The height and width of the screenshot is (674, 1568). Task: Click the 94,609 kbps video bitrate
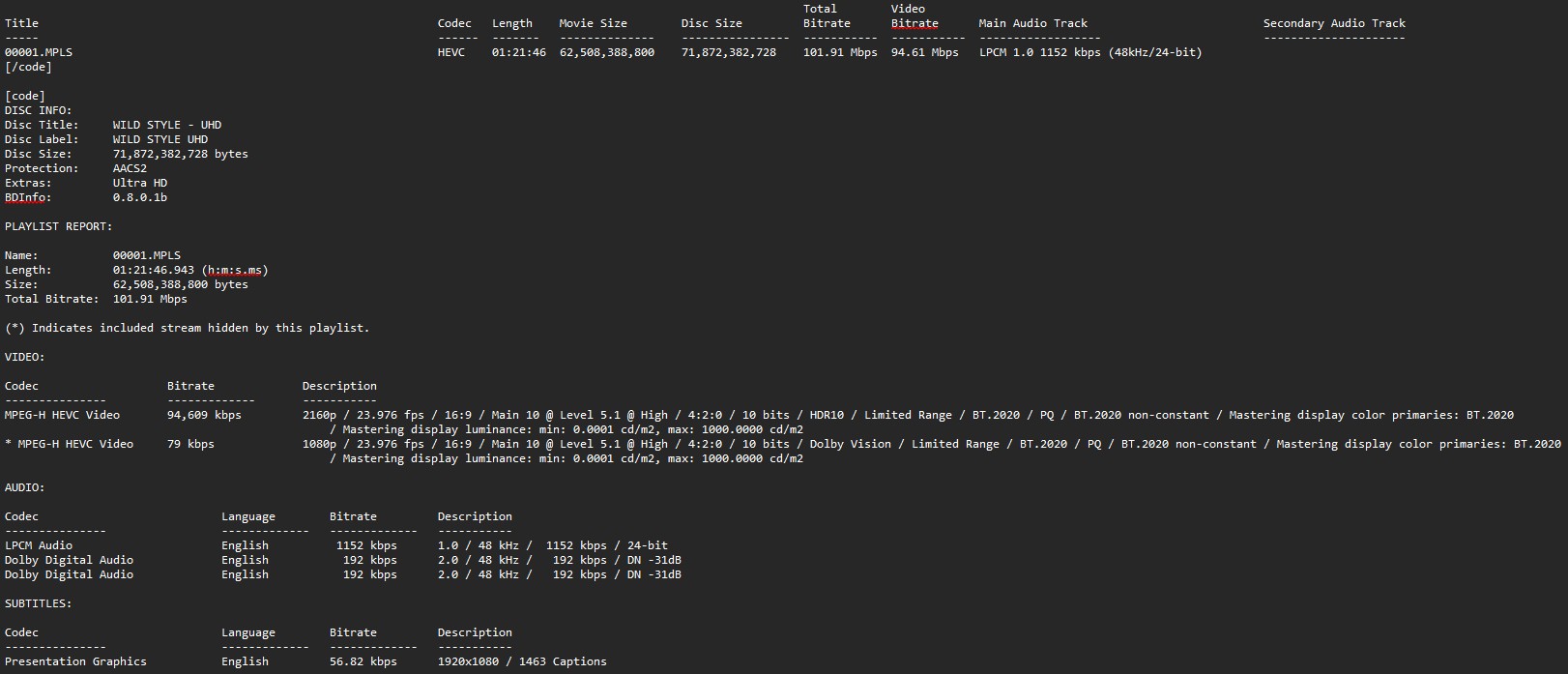click(x=204, y=415)
